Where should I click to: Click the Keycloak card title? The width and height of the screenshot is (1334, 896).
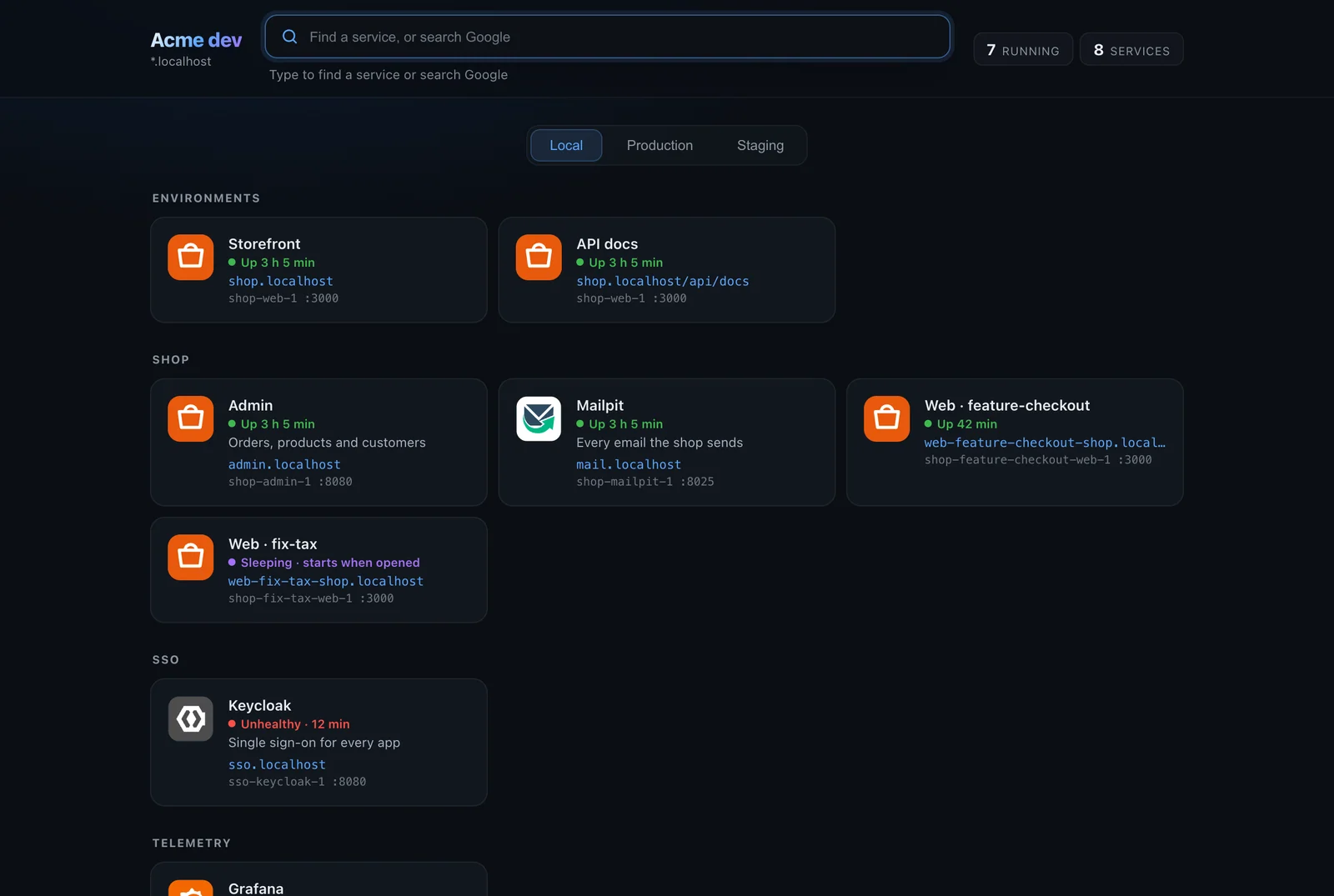click(259, 706)
